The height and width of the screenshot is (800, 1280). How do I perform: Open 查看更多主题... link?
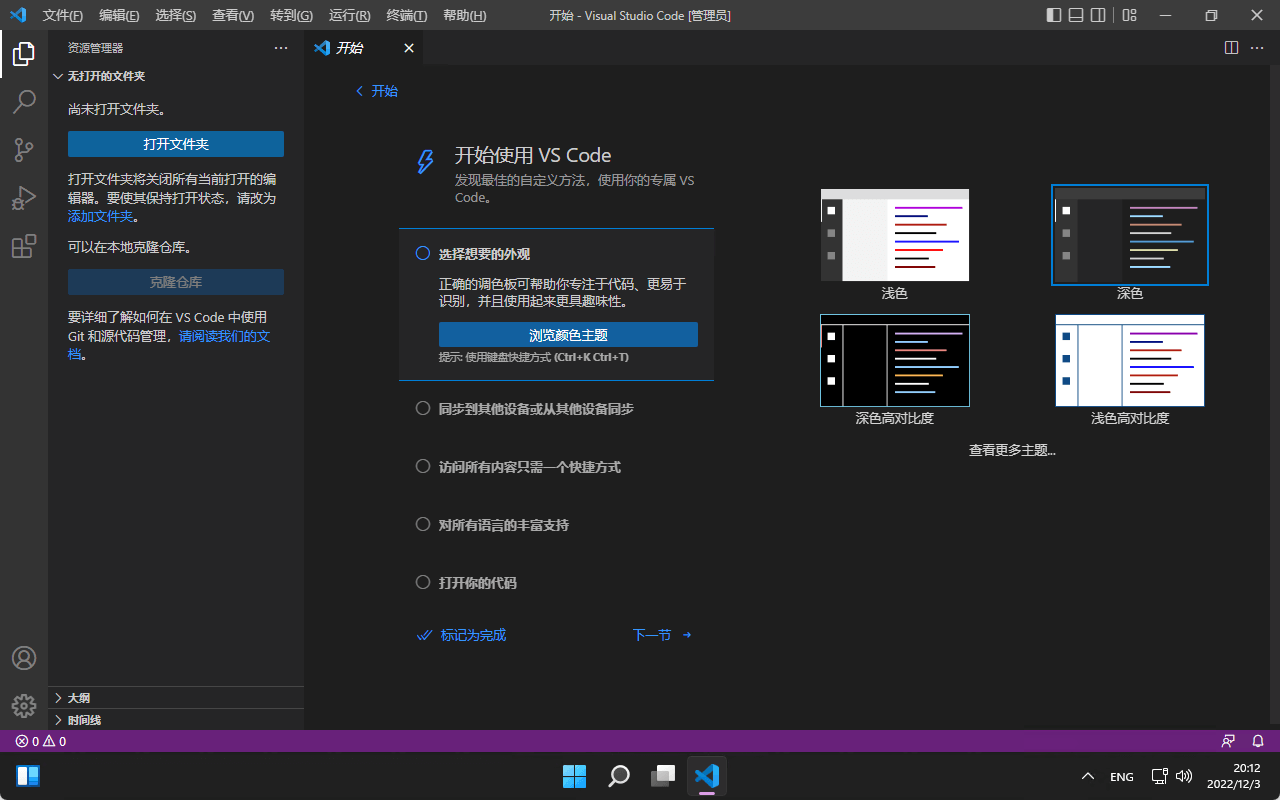[1012, 450]
